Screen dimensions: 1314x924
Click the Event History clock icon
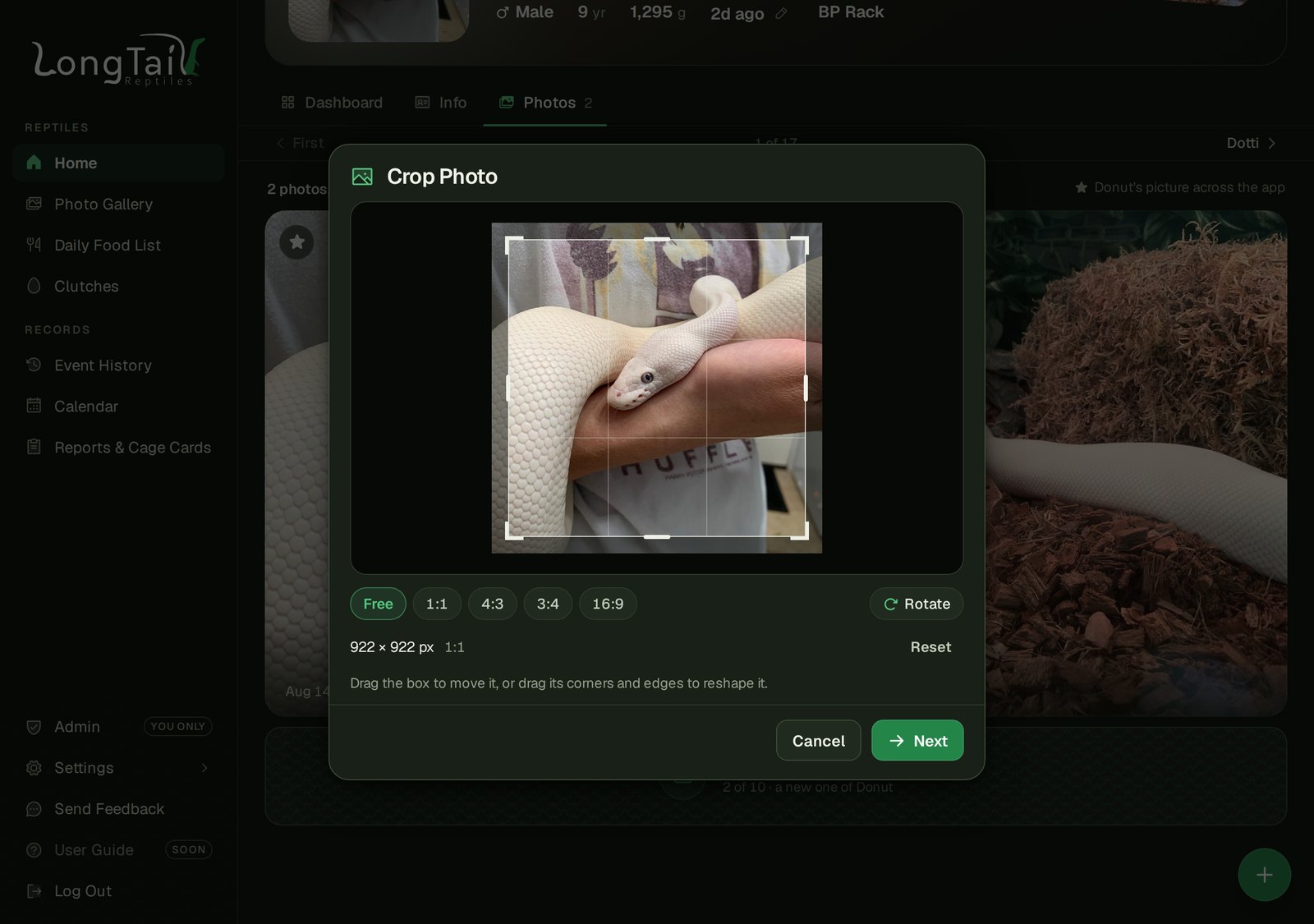(34, 365)
